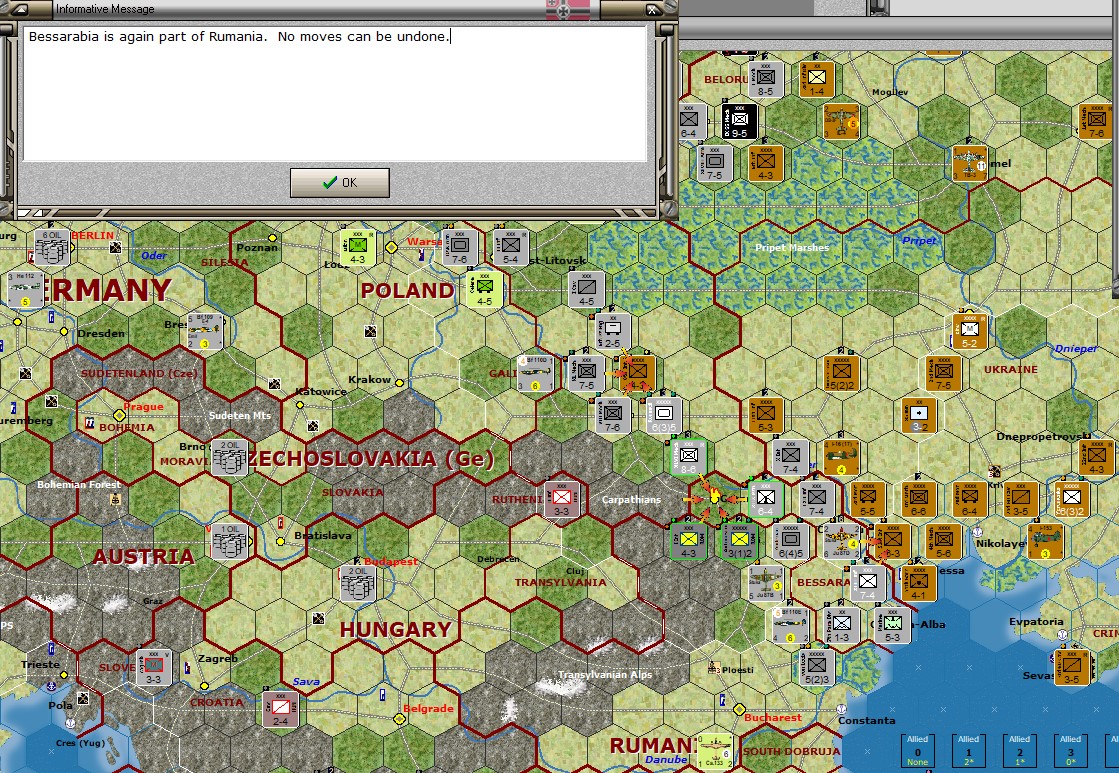Click the Warsaw capital city marker
Screen dimensions: 1119x773
pyautogui.click(x=391, y=248)
